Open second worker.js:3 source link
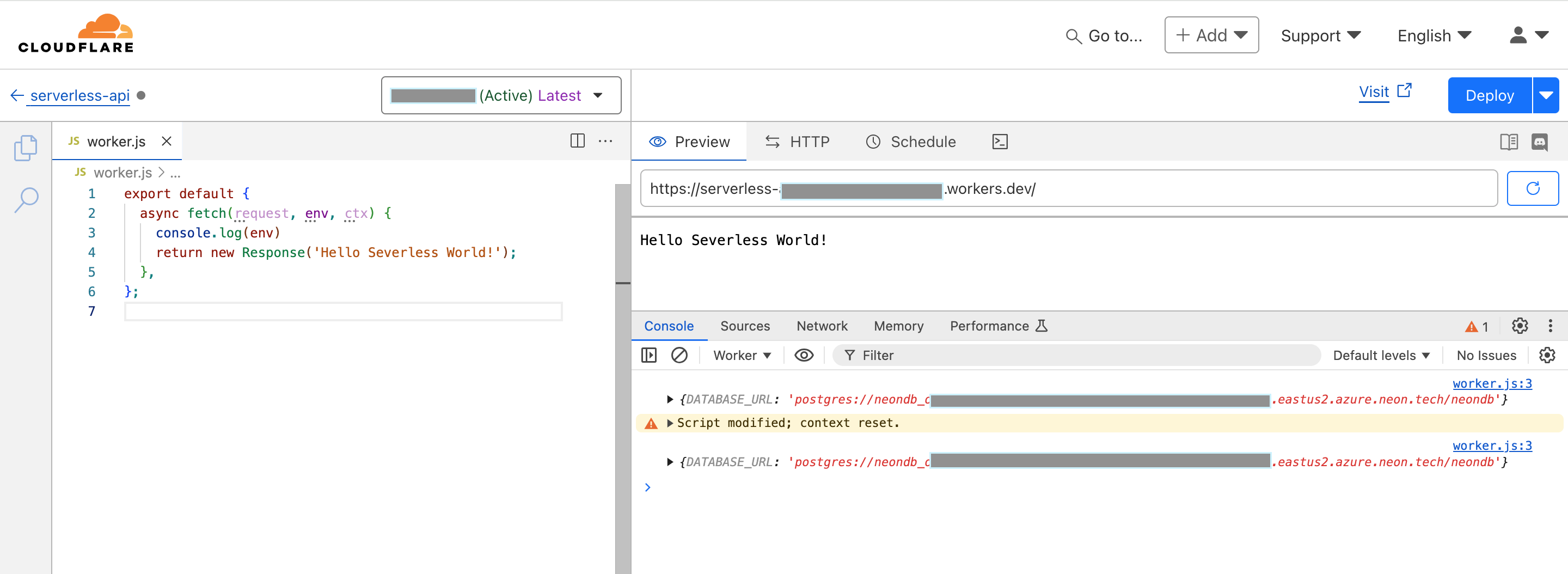The width and height of the screenshot is (1568, 574). tap(1491, 445)
